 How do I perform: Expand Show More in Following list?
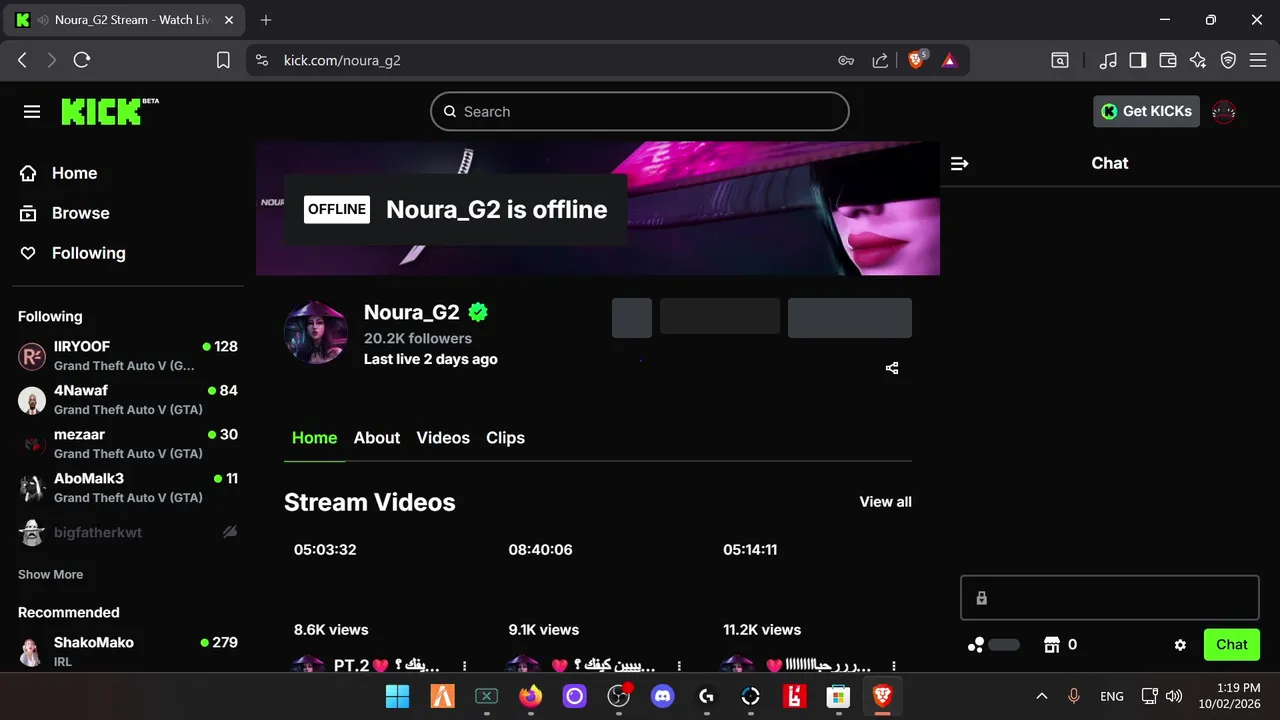pos(50,574)
